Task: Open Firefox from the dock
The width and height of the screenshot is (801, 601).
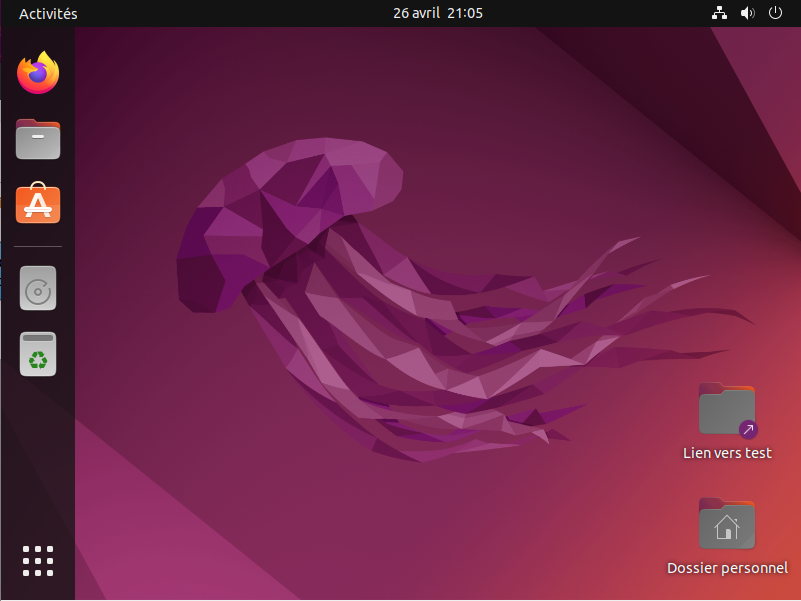Action: (x=38, y=73)
